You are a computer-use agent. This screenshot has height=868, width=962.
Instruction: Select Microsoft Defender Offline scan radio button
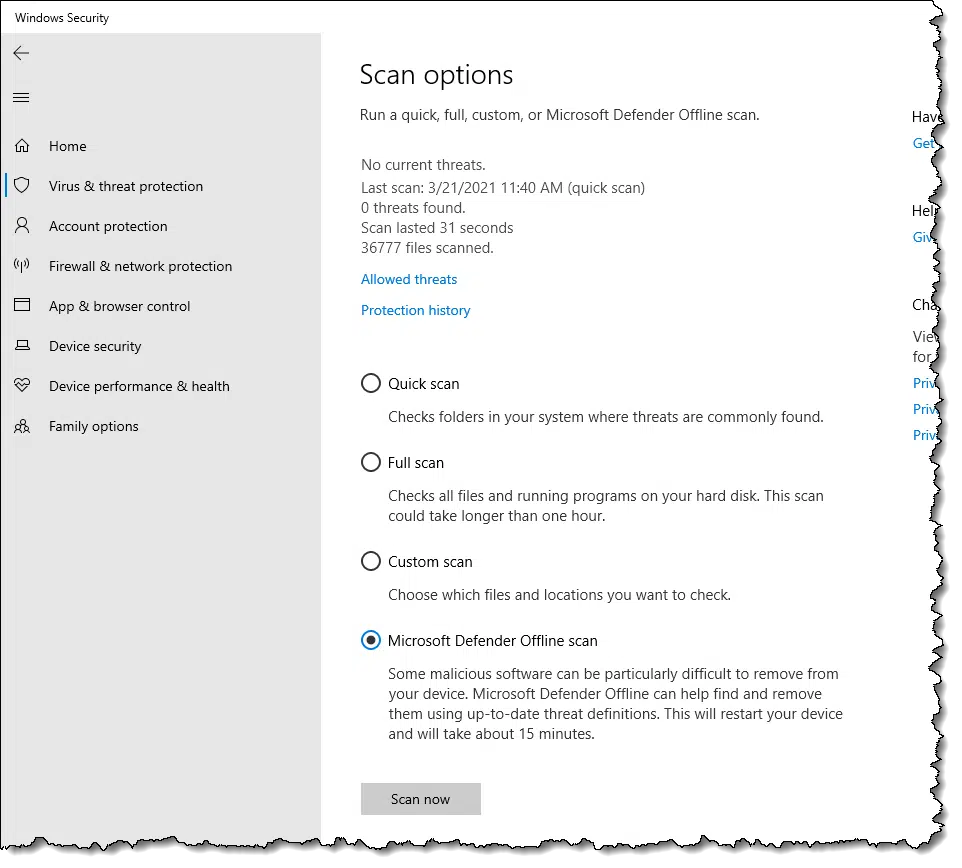pos(371,640)
